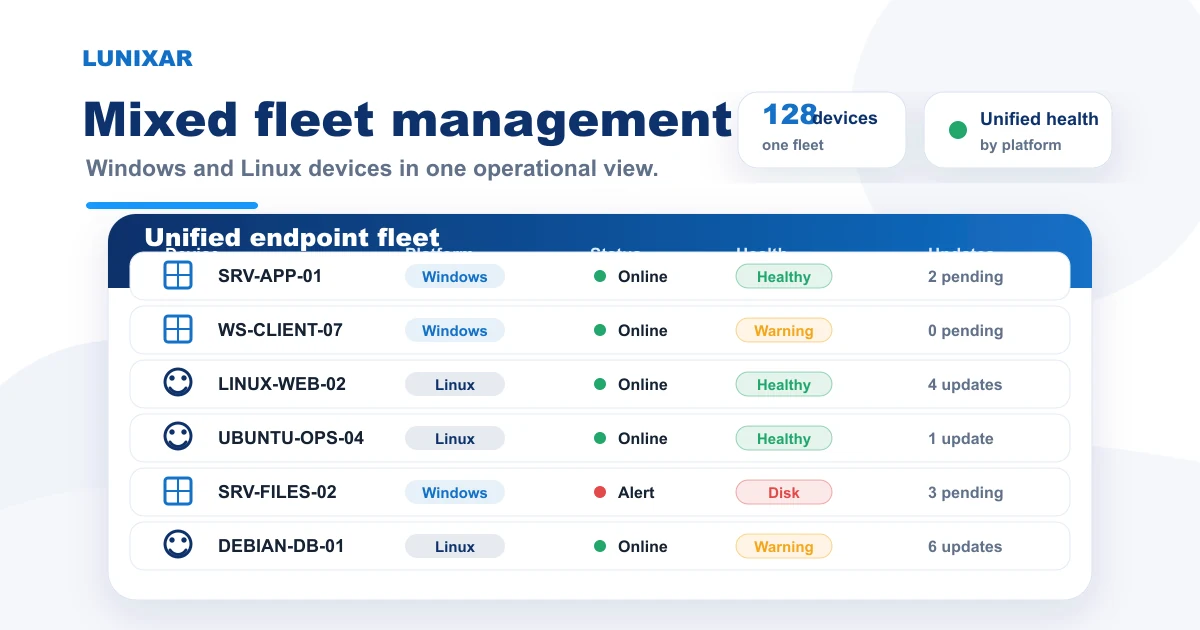Click the 'Alert' status text
This screenshot has width=1200, height=630.
click(636, 492)
